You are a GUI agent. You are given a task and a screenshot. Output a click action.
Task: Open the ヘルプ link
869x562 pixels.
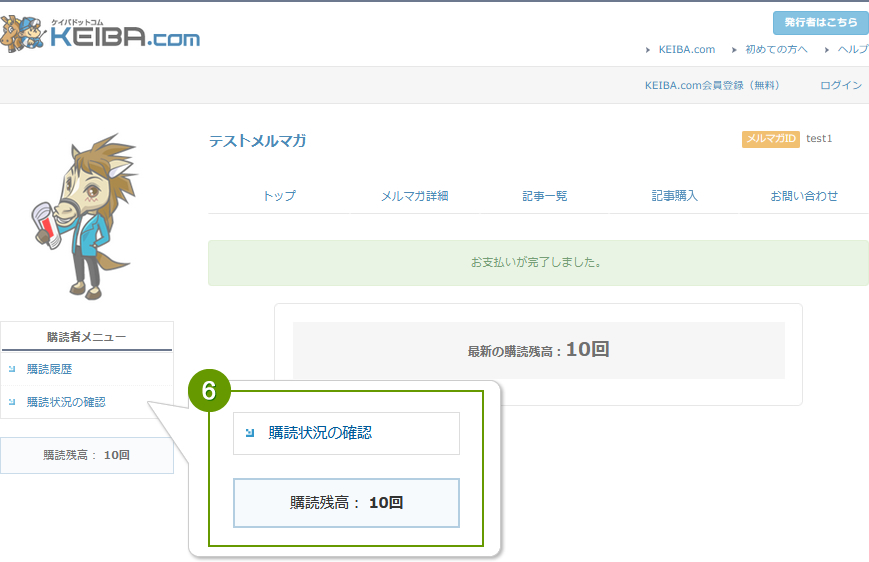point(853,49)
